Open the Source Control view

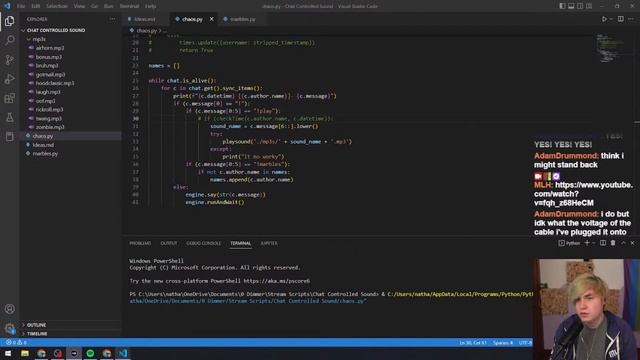[9, 60]
